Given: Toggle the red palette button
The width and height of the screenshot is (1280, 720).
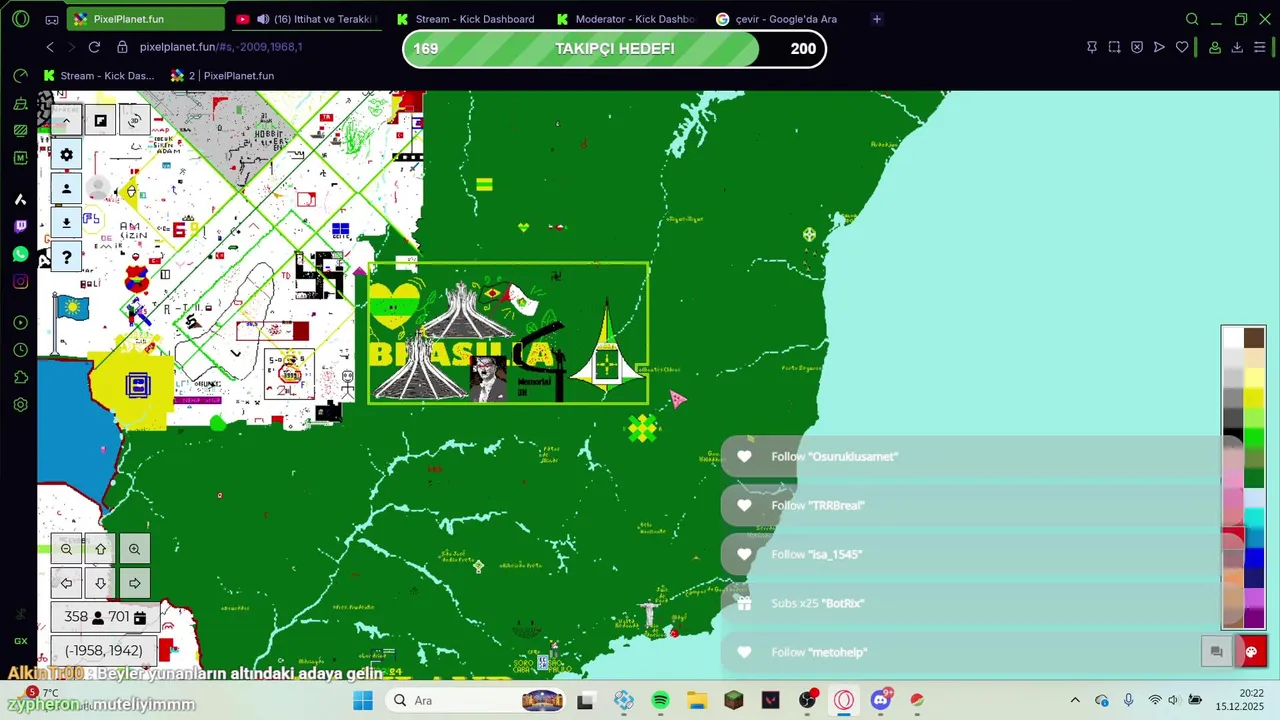Looking at the screenshot, I should pyautogui.click(x=1251, y=651).
